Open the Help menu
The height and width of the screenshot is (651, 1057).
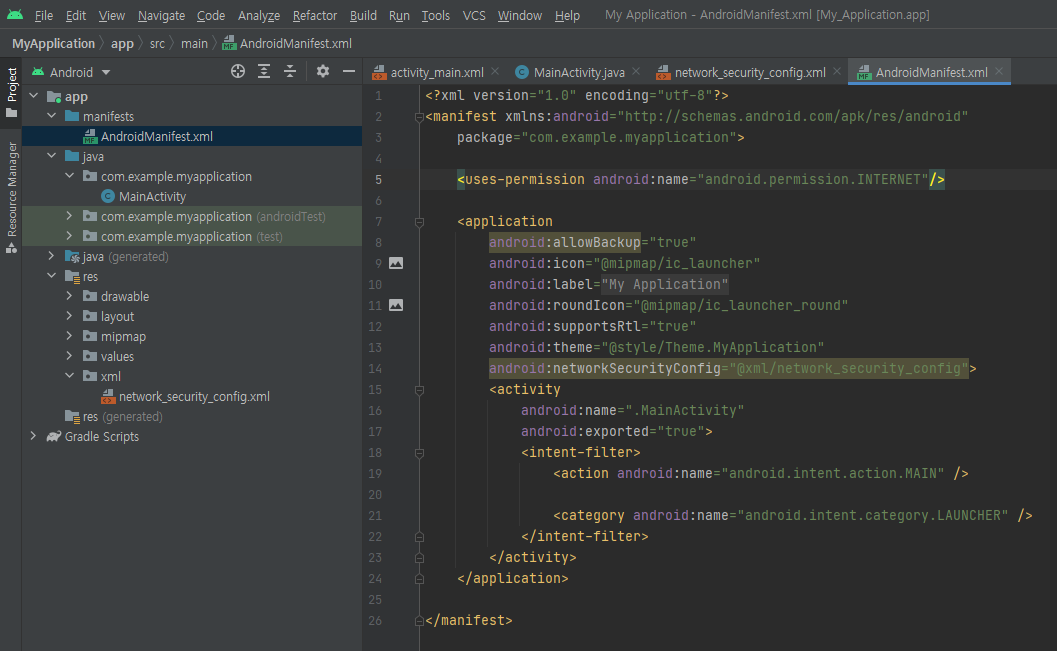pyautogui.click(x=567, y=15)
